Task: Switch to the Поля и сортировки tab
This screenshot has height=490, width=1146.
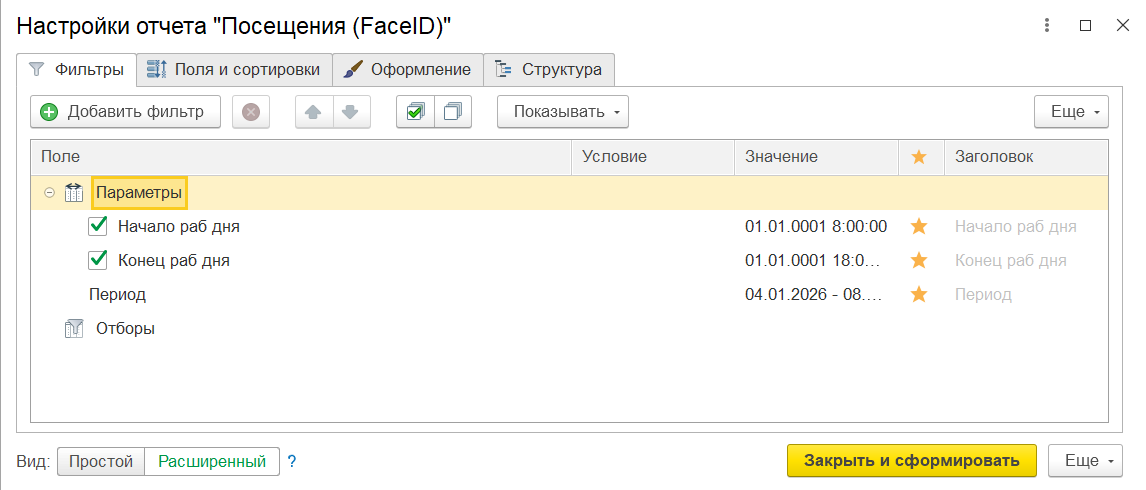Action: (x=234, y=70)
